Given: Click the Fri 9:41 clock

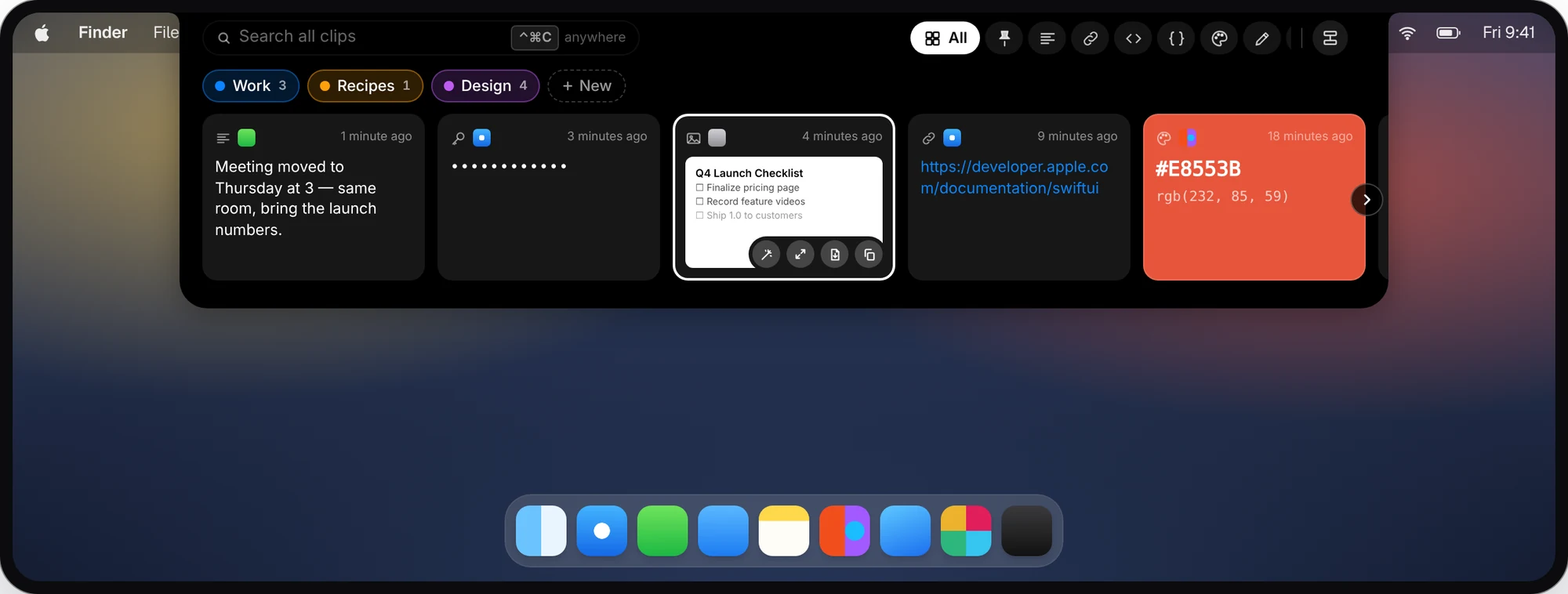Looking at the screenshot, I should point(1508,32).
